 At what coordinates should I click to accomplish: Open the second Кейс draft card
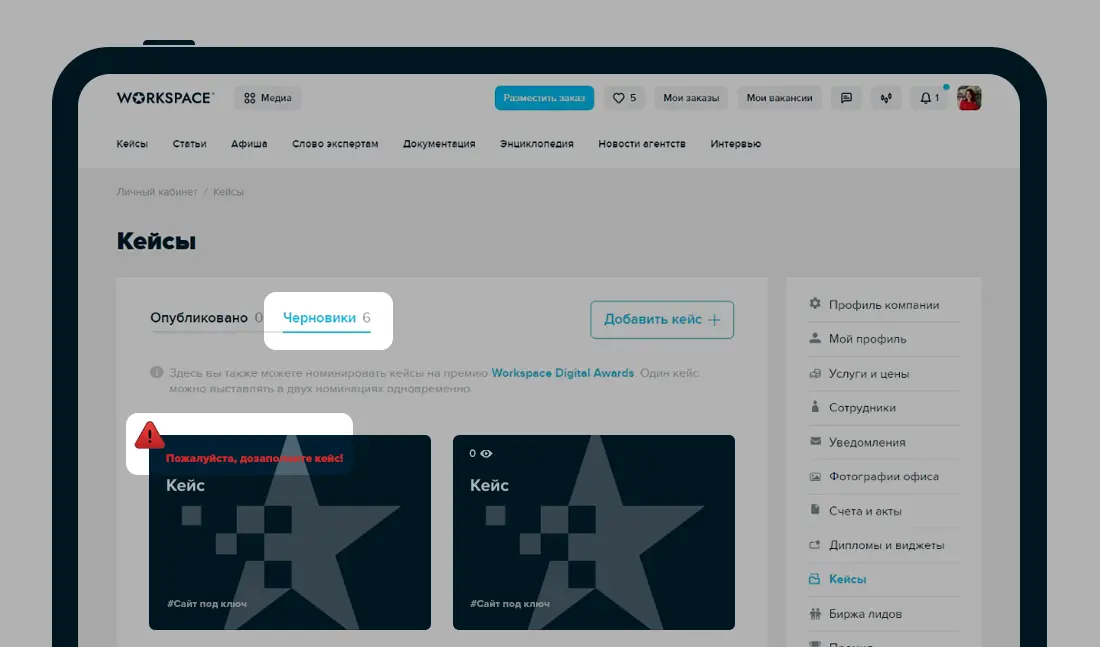[x=593, y=532]
